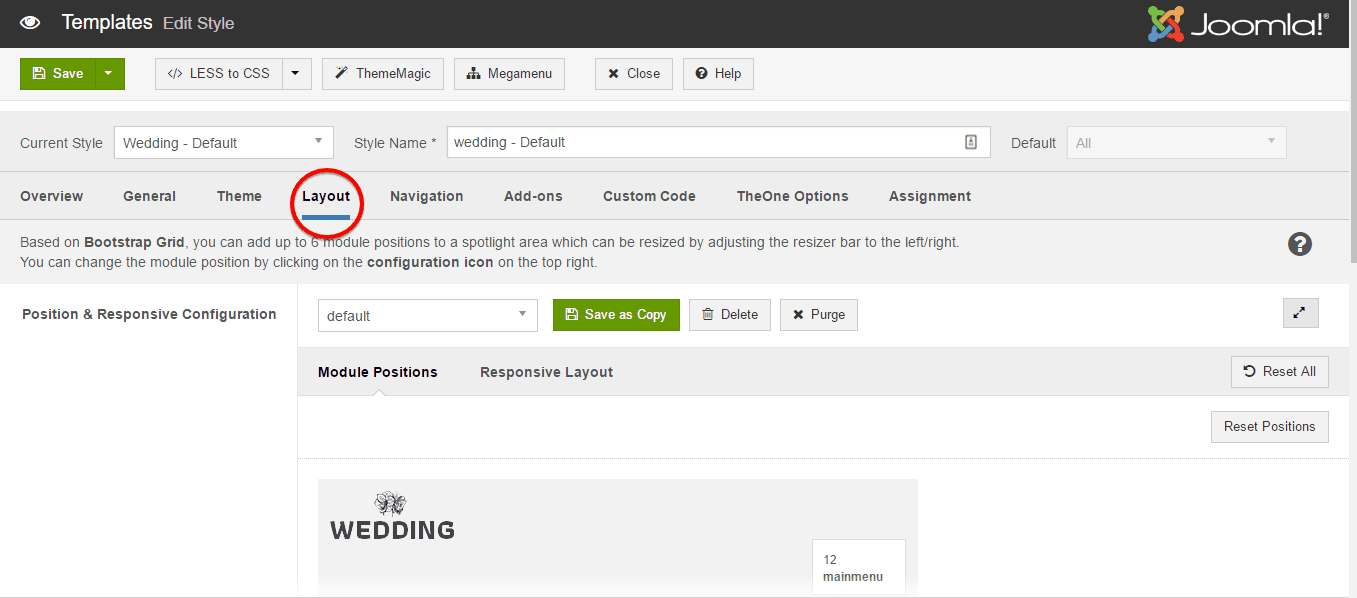The height and width of the screenshot is (598, 1357).
Task: Click the Reset Positions button
Action: click(1269, 426)
